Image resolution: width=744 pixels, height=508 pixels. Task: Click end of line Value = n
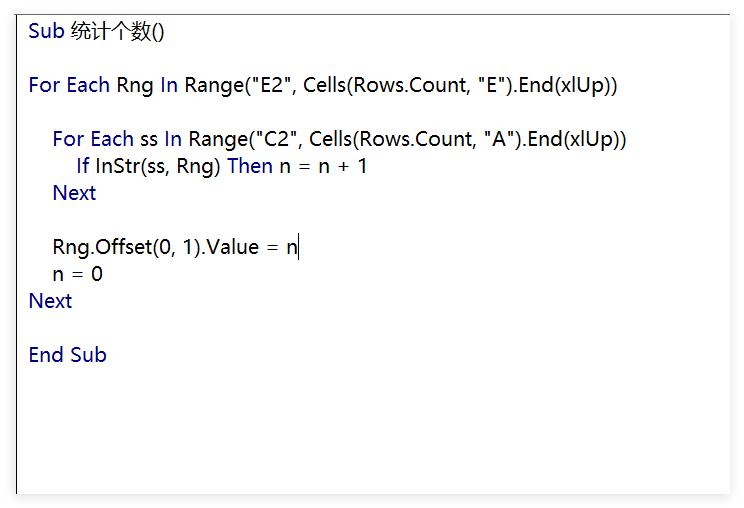click(298, 247)
